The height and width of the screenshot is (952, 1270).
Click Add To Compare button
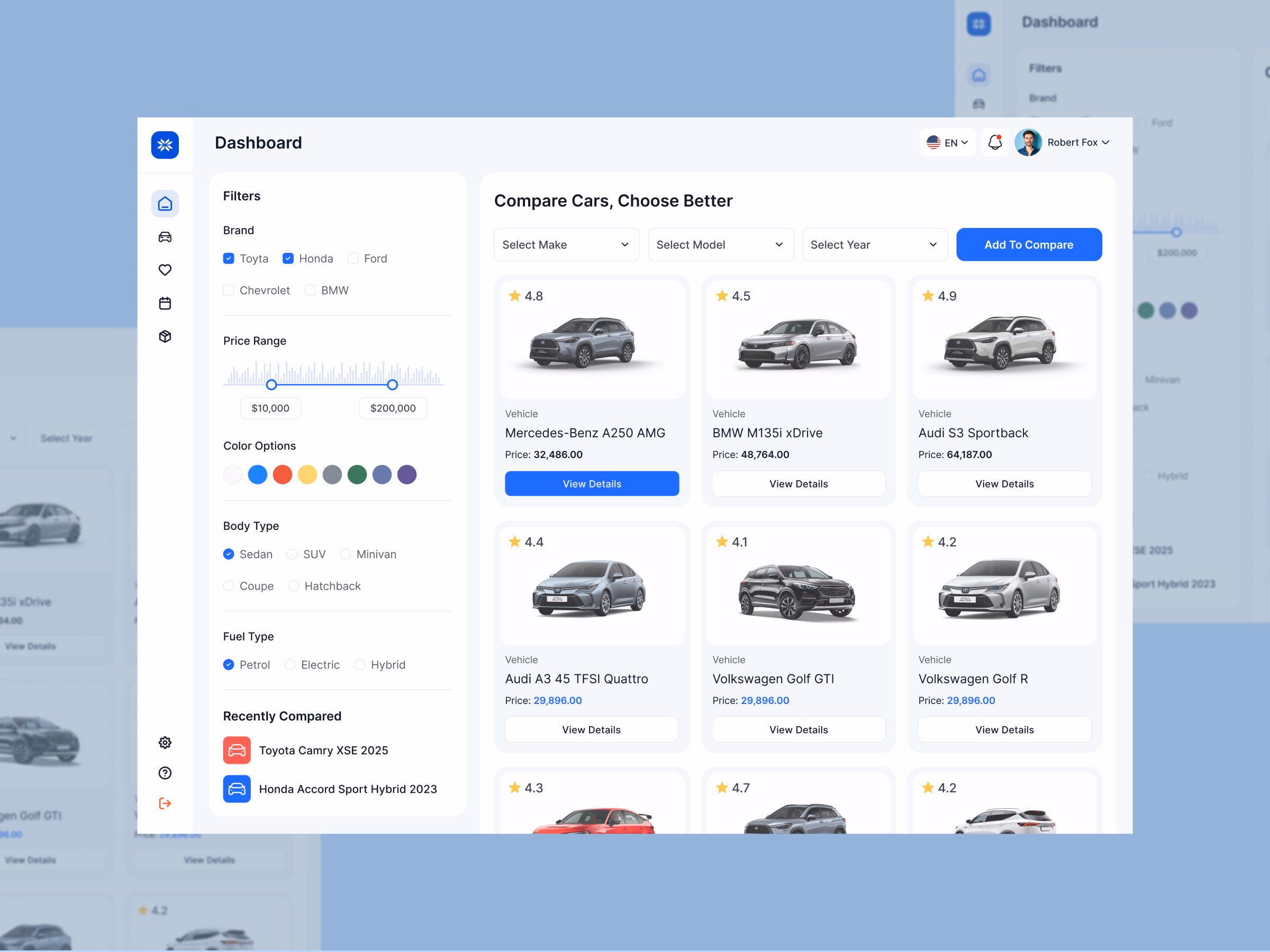point(1029,244)
